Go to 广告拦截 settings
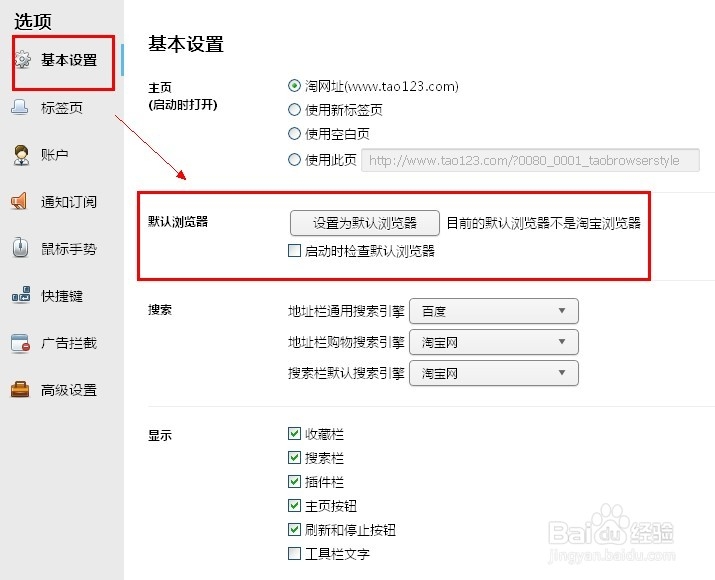Viewport: 715px width, 580px height. (68, 343)
